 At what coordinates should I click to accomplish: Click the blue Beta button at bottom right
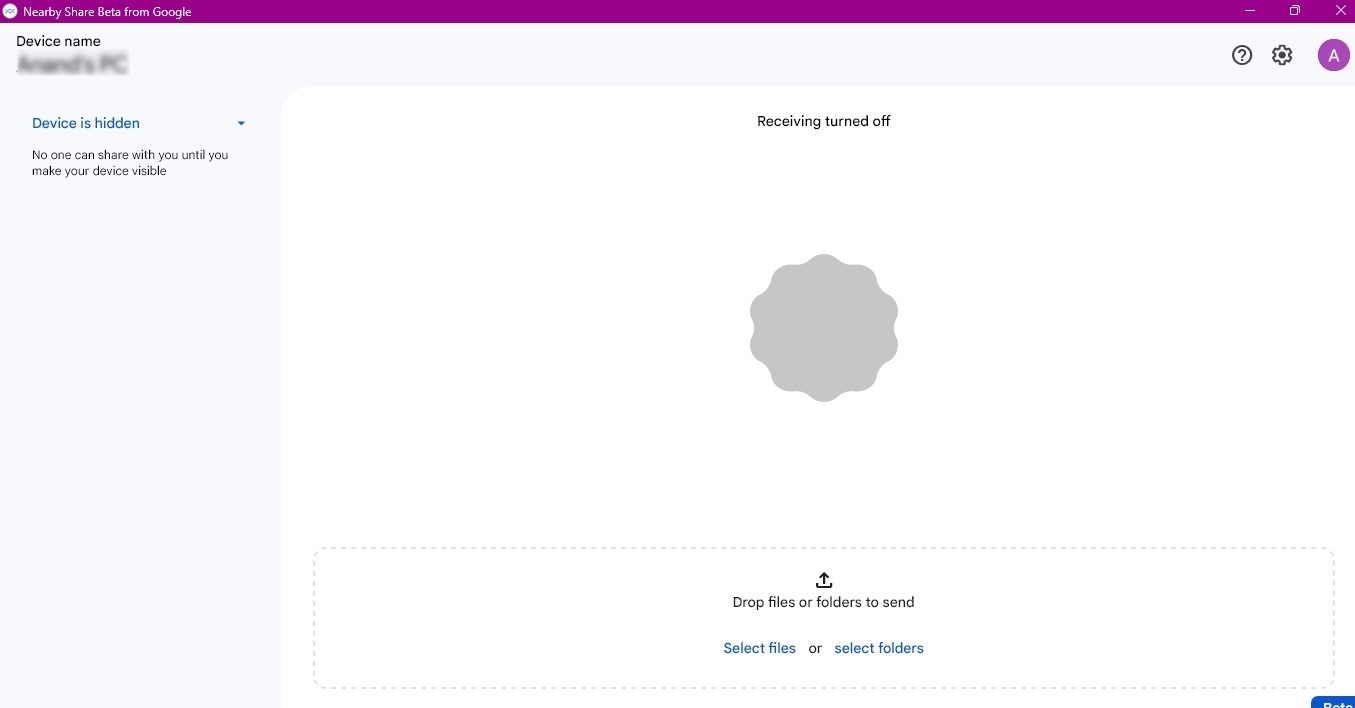point(1336,702)
